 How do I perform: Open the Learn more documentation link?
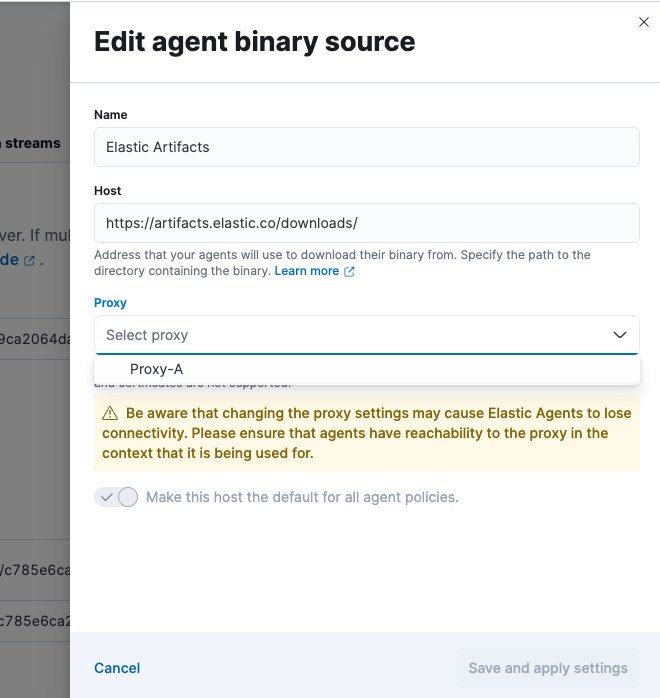coord(307,271)
